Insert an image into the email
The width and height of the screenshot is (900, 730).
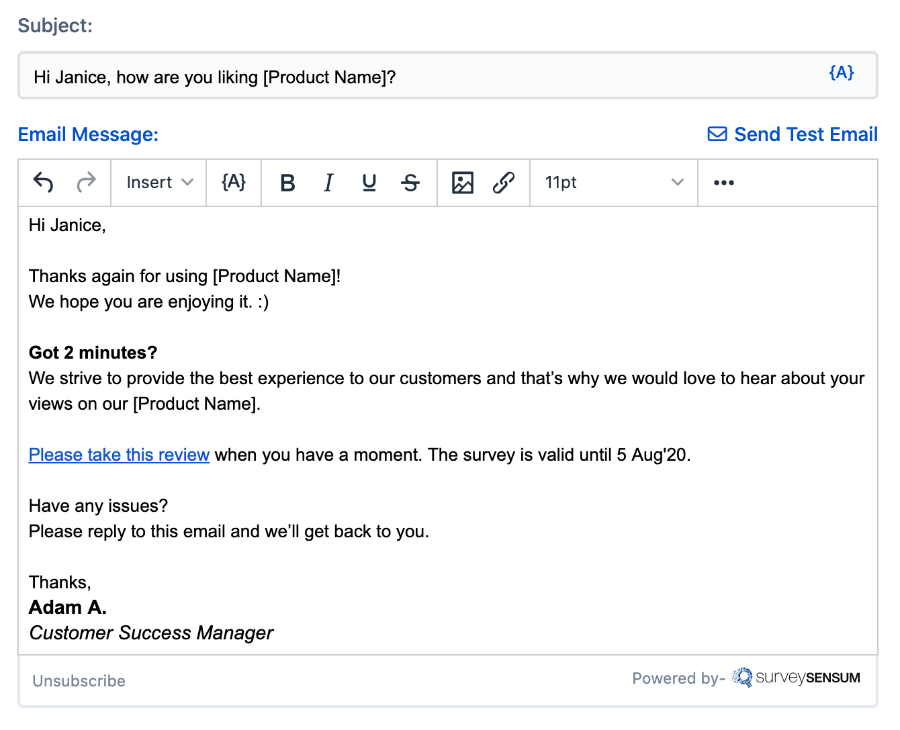pyautogui.click(x=462, y=183)
